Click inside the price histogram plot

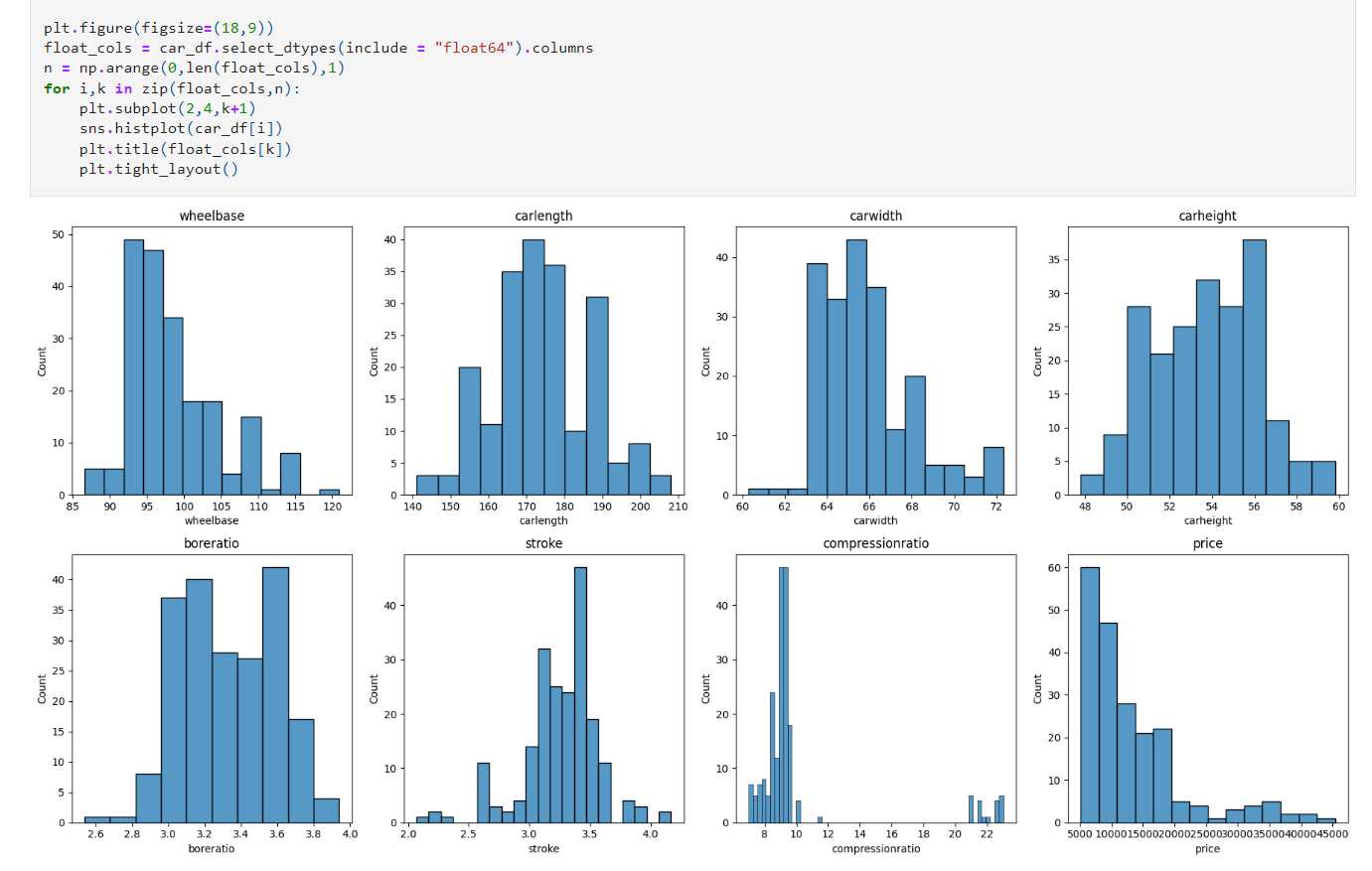1207,688
